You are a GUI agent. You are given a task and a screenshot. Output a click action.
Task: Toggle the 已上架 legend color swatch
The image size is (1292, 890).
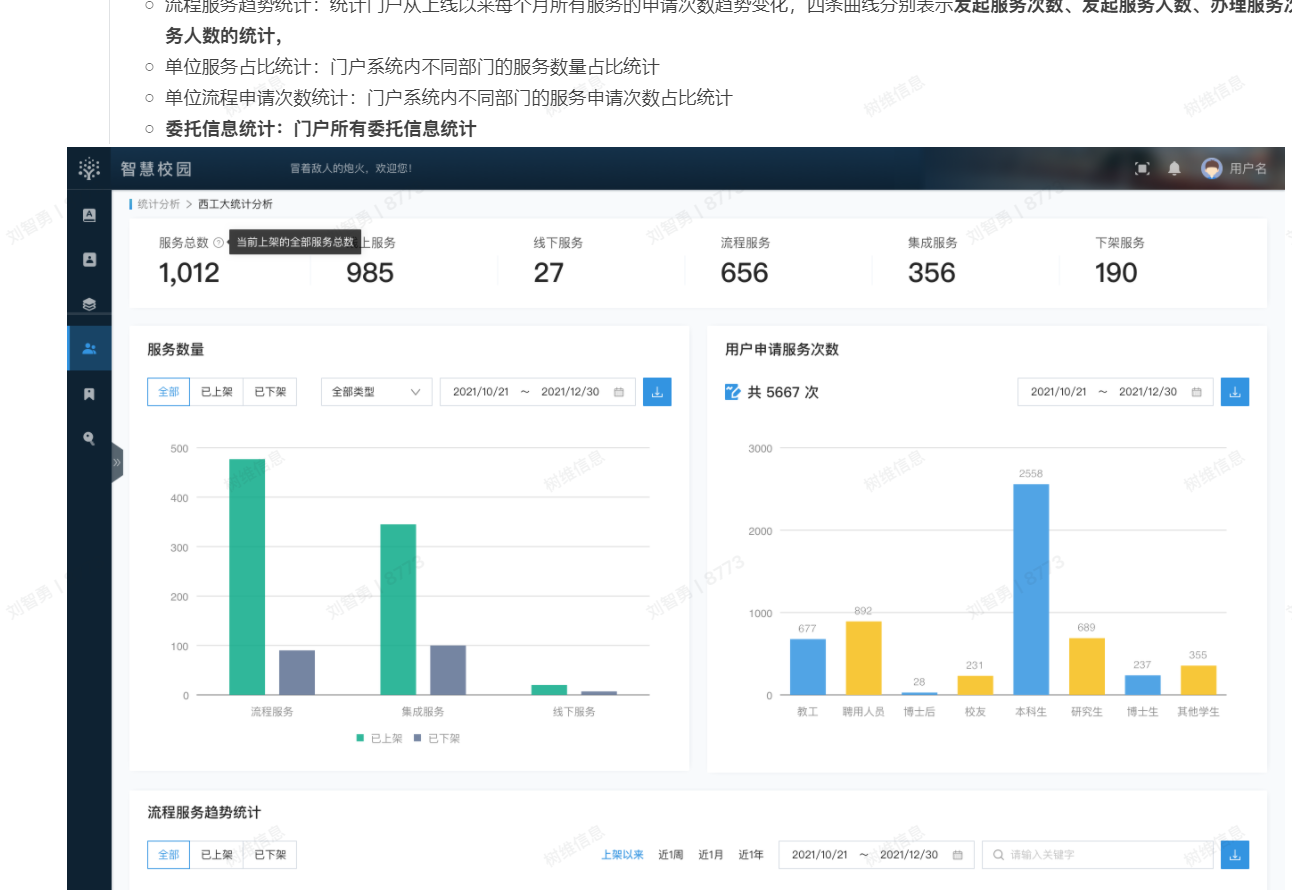tap(360, 738)
